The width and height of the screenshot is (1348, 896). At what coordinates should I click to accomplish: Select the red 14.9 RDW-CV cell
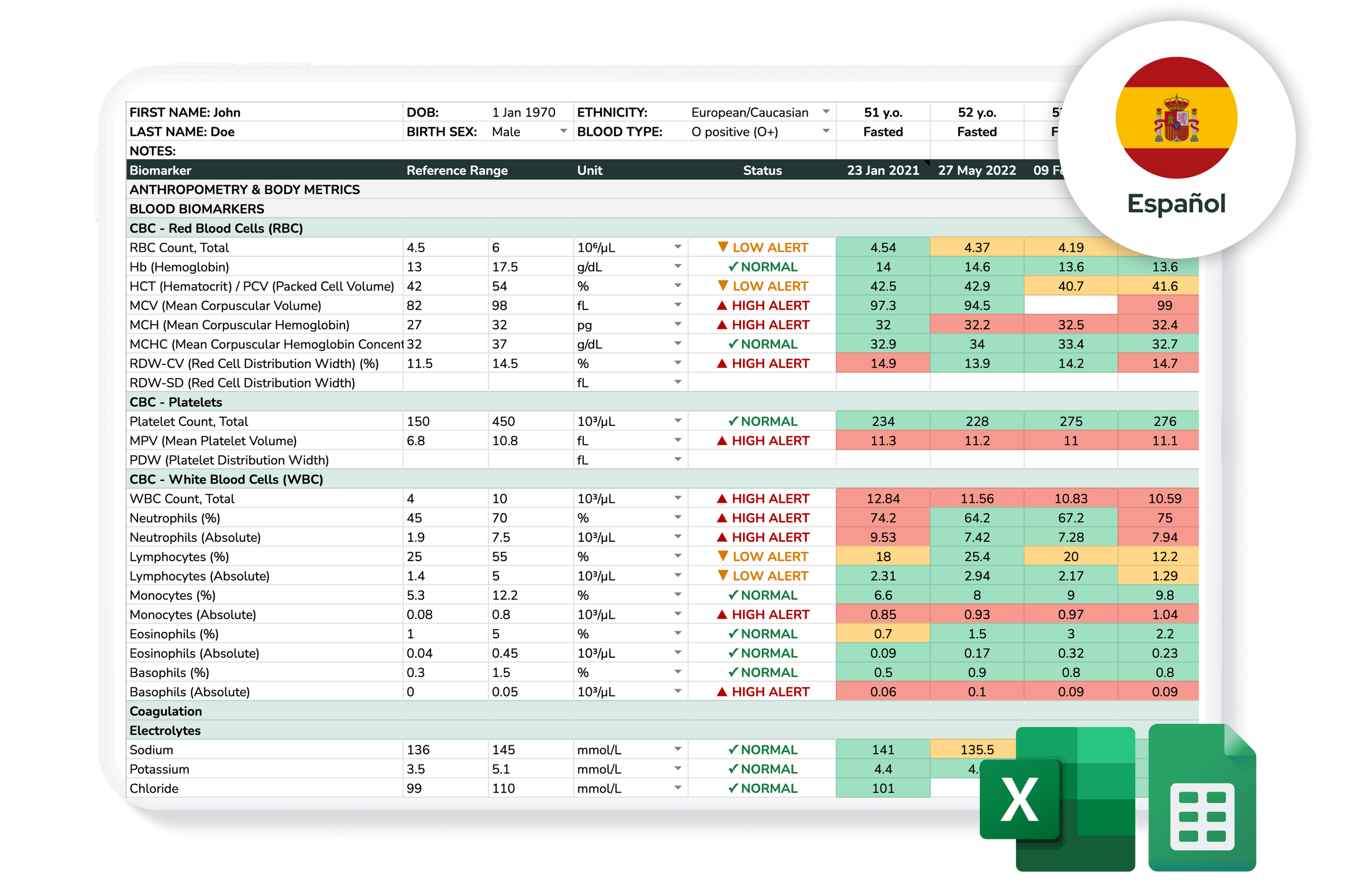[x=883, y=363]
